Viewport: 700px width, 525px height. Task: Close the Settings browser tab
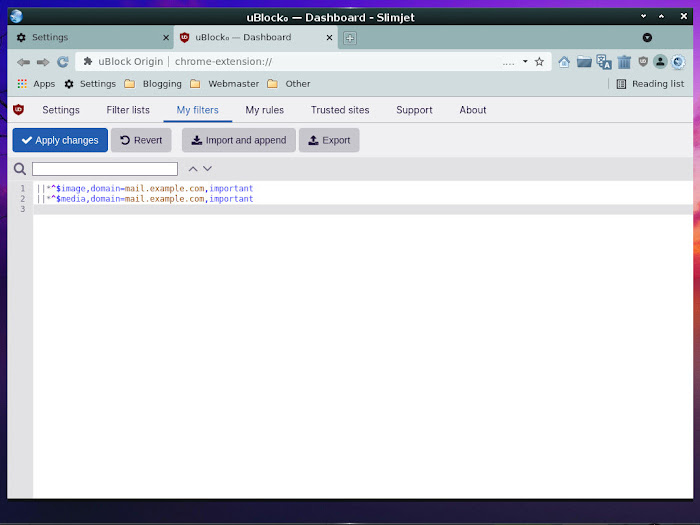click(x=166, y=38)
